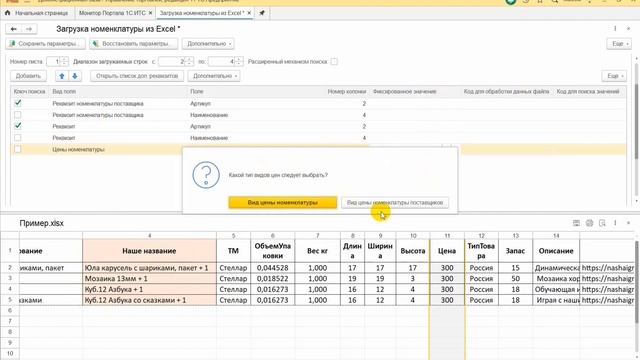Tick search key for Реквизит Наименование row
This screenshot has height=360, width=640.
pyautogui.click(x=18, y=138)
